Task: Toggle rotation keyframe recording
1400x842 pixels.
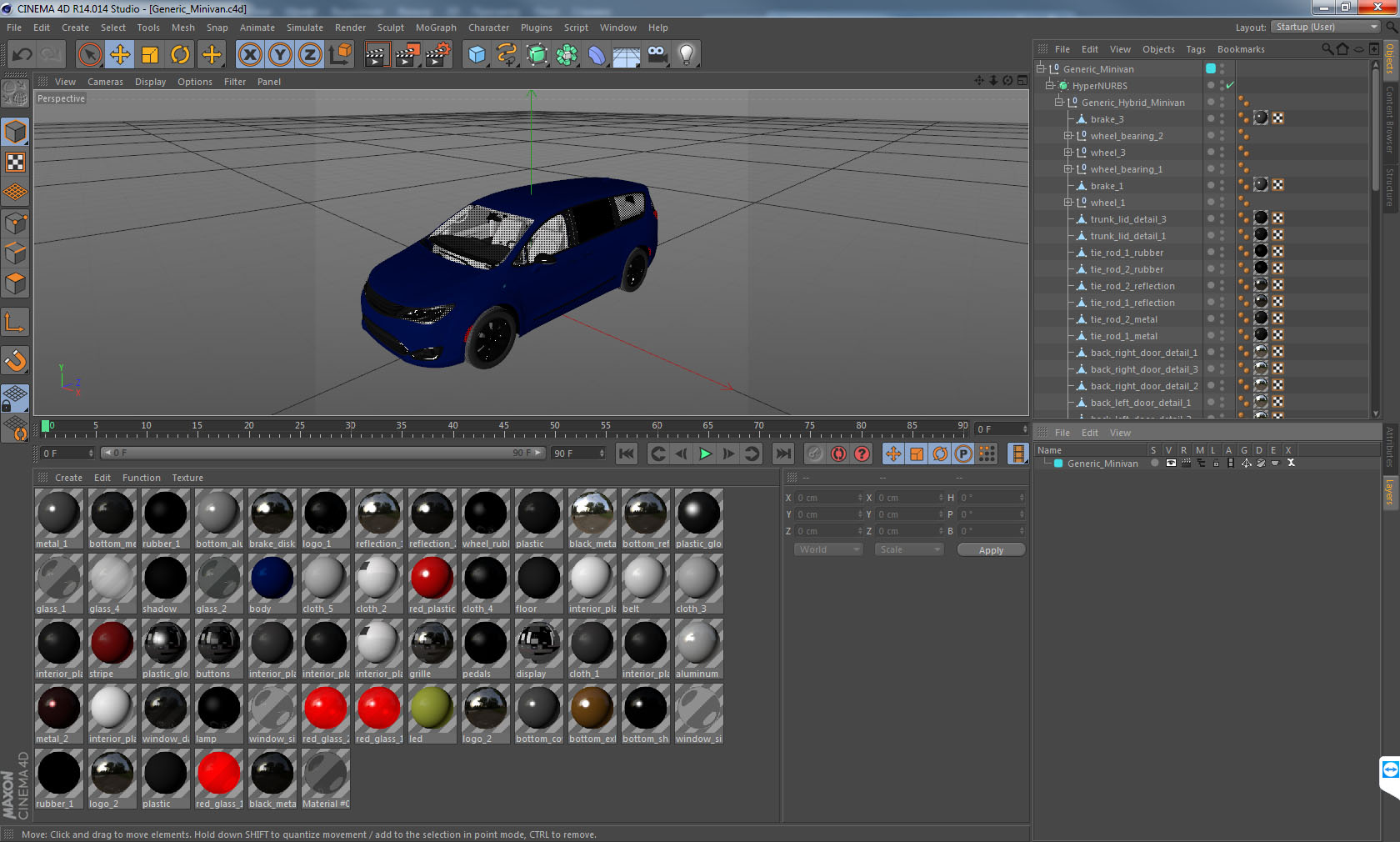Action: click(x=940, y=454)
